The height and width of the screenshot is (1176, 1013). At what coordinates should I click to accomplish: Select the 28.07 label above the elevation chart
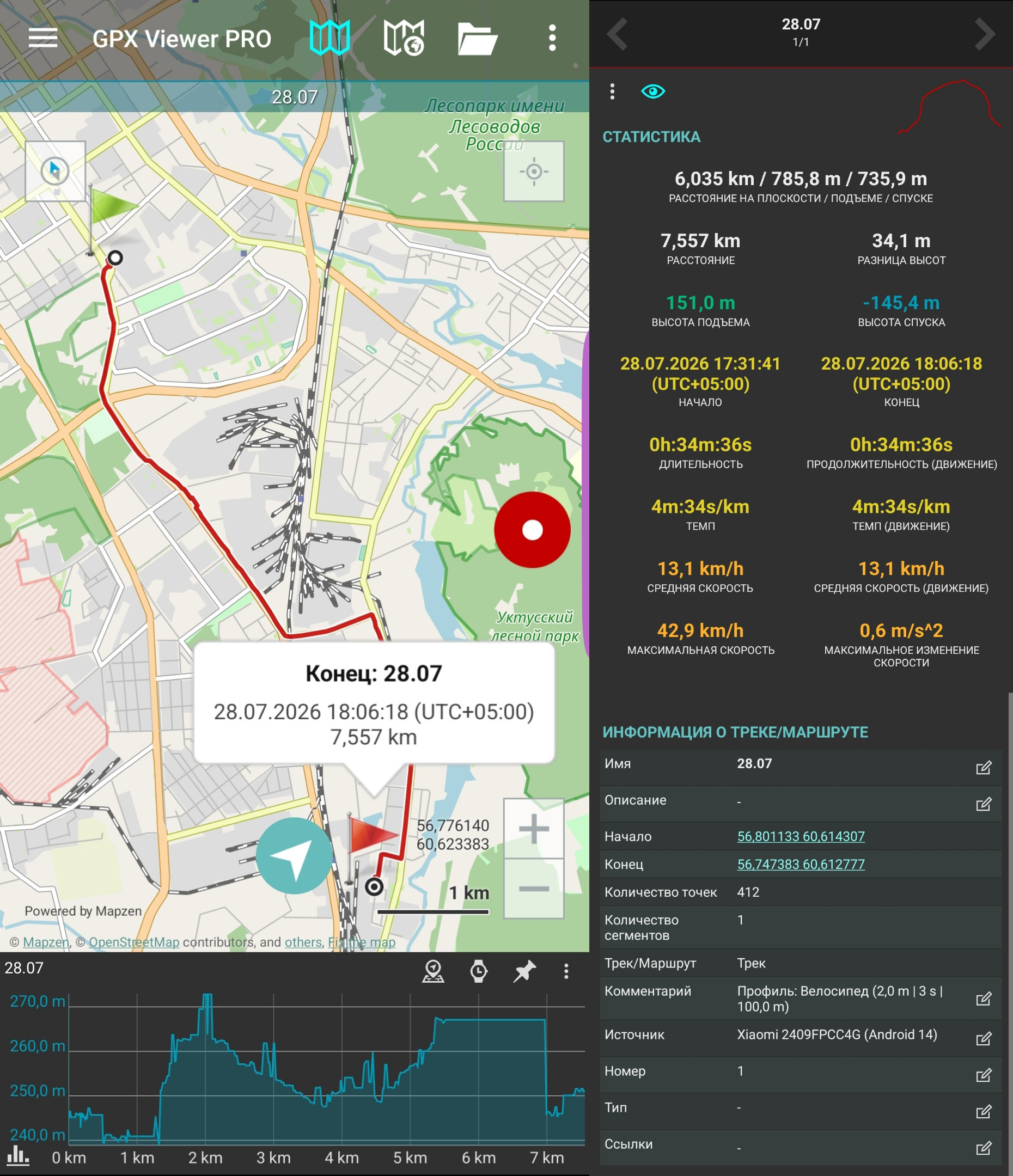(x=24, y=967)
